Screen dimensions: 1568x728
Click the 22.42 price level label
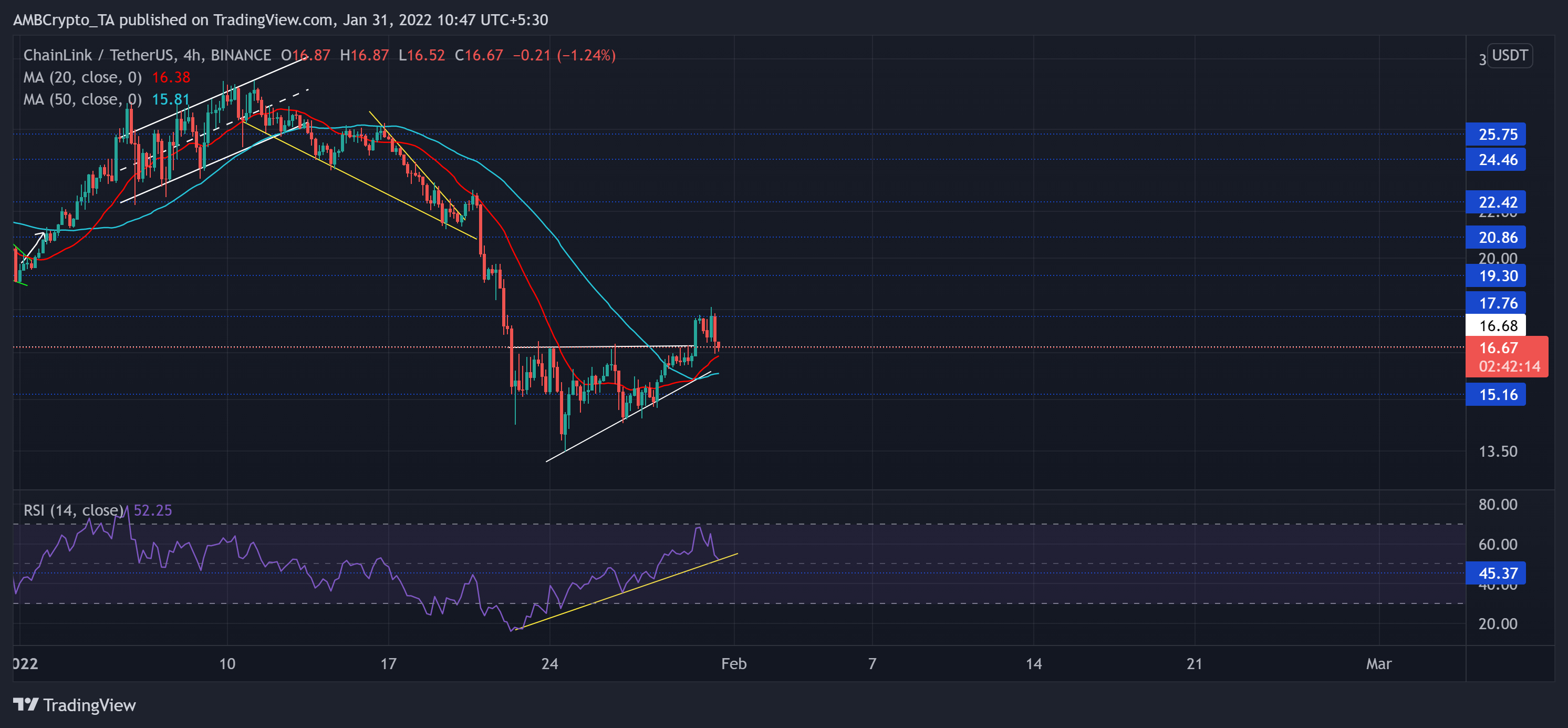1496,202
